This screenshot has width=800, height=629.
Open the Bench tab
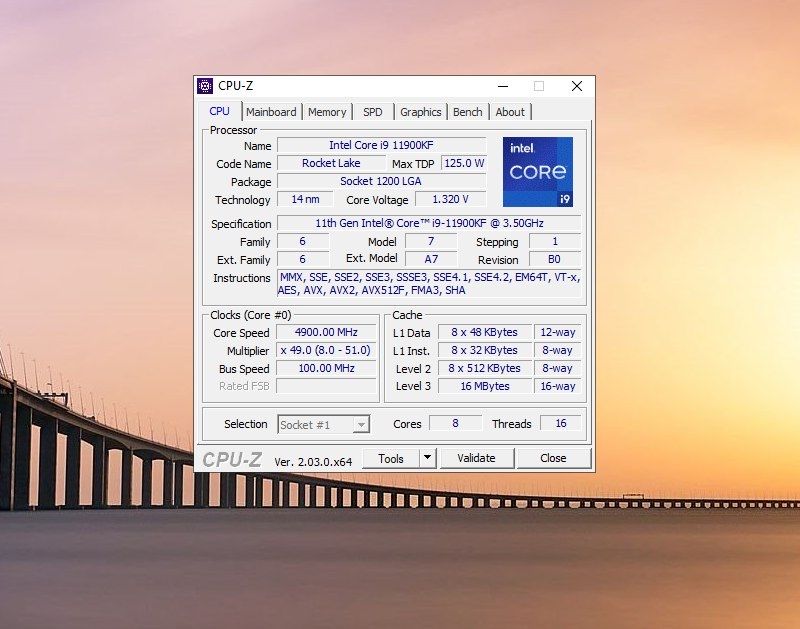point(467,112)
